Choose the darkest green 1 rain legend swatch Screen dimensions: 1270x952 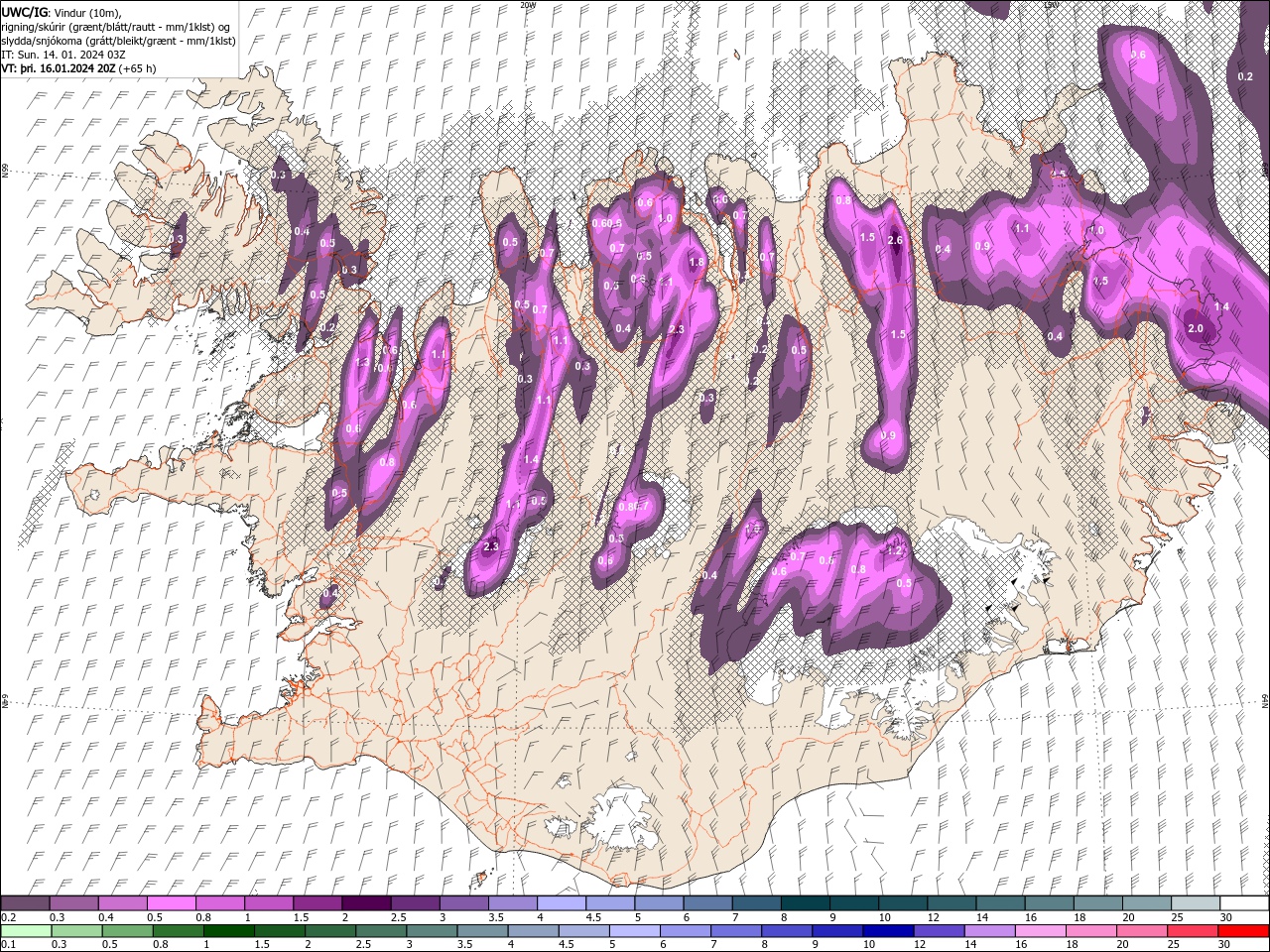point(229,931)
